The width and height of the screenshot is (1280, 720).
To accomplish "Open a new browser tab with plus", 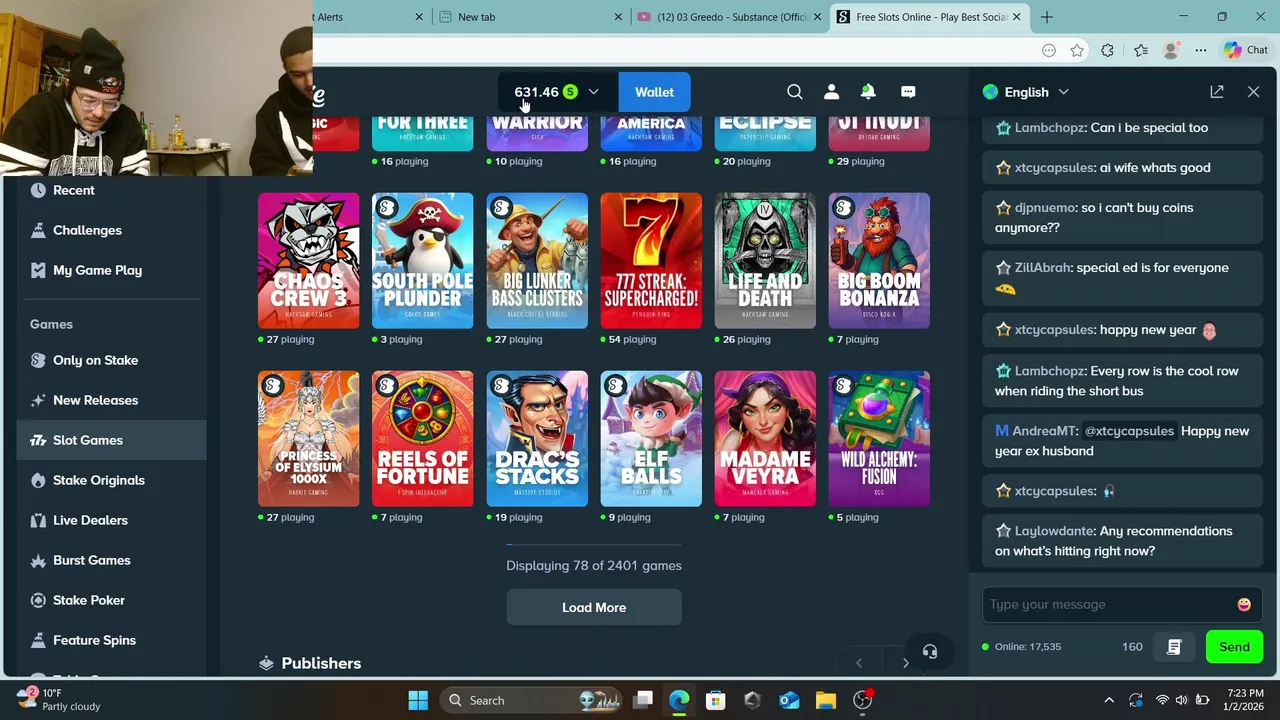I will (1047, 17).
